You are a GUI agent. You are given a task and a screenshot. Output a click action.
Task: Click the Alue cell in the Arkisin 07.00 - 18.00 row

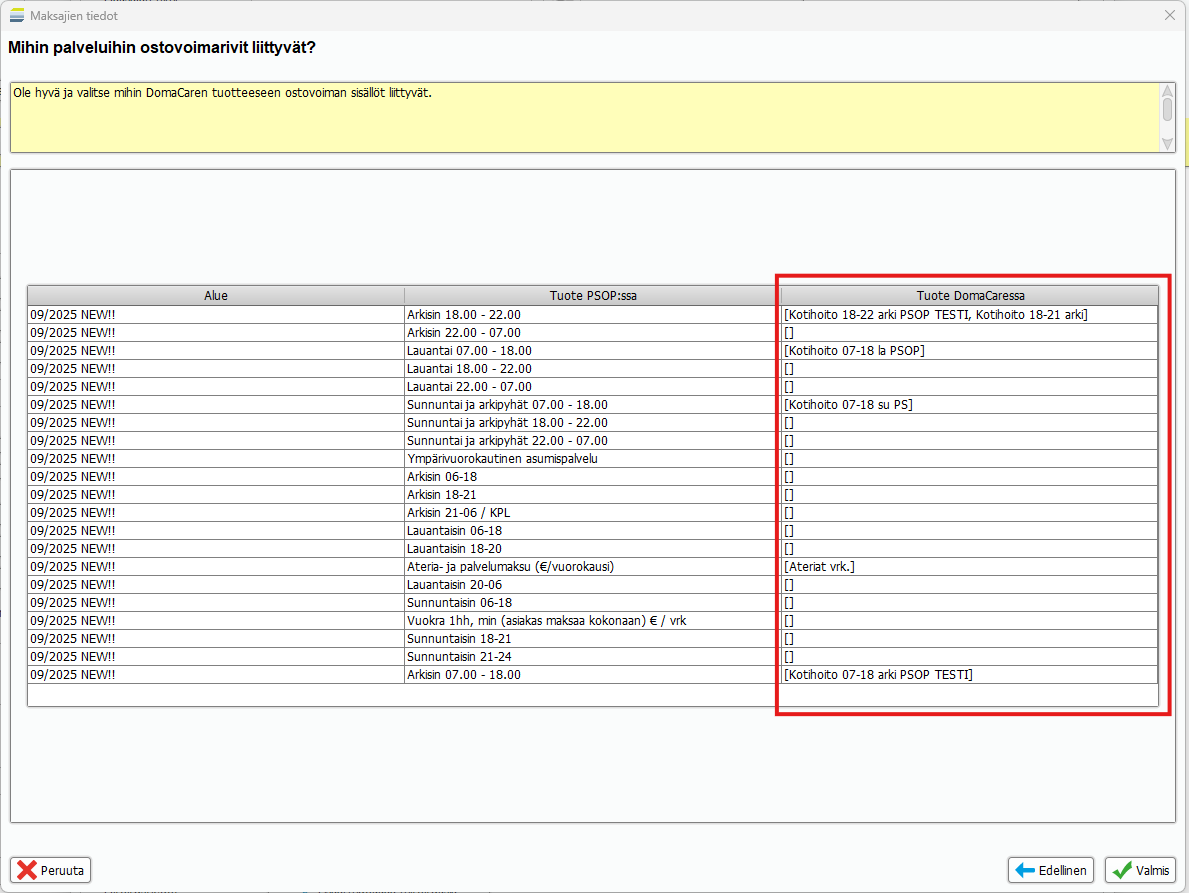(x=216, y=675)
